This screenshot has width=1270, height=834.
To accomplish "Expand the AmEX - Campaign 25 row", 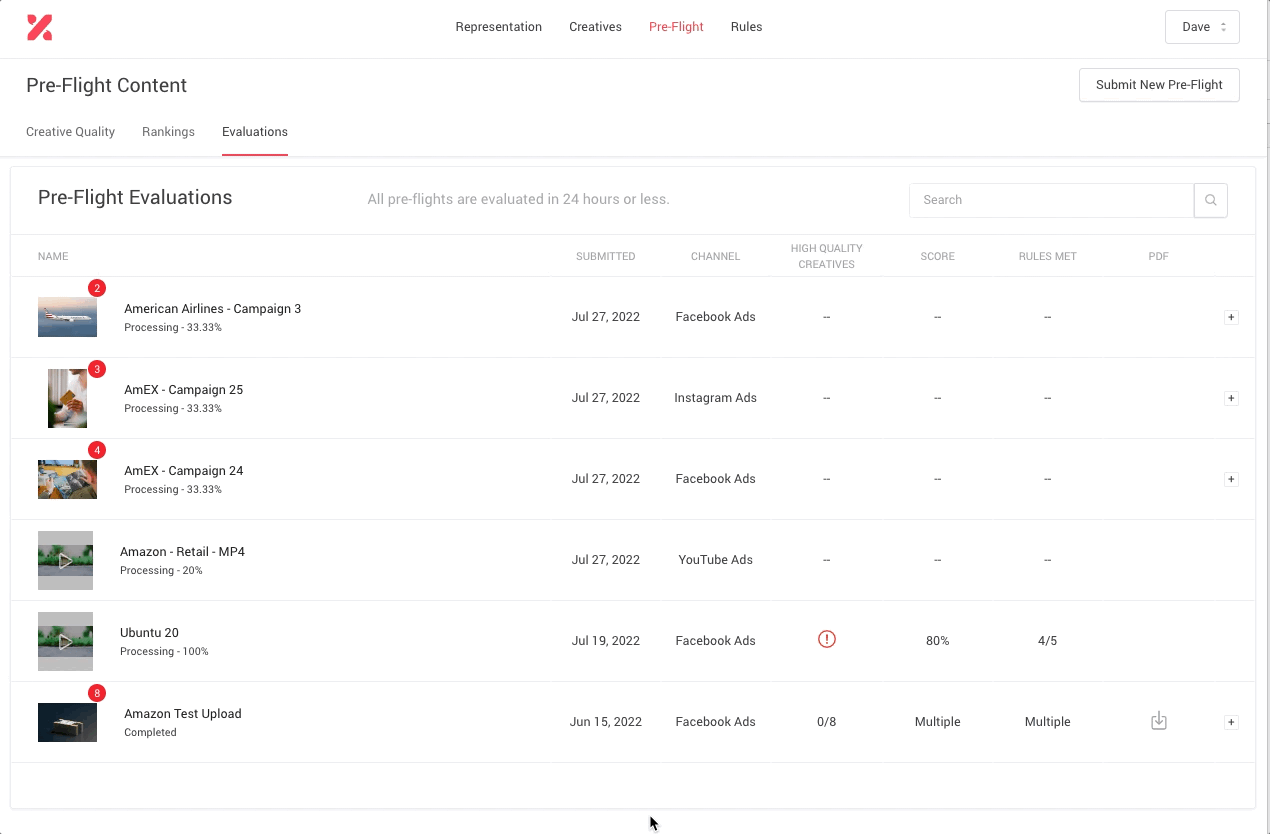I will tap(1231, 398).
